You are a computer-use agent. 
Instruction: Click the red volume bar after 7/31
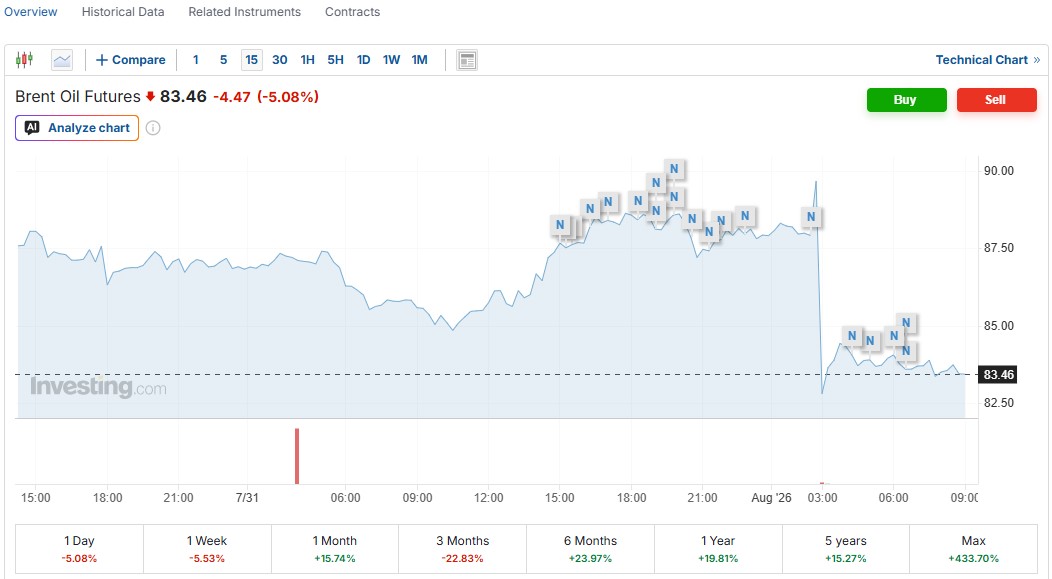pyautogui.click(x=297, y=456)
